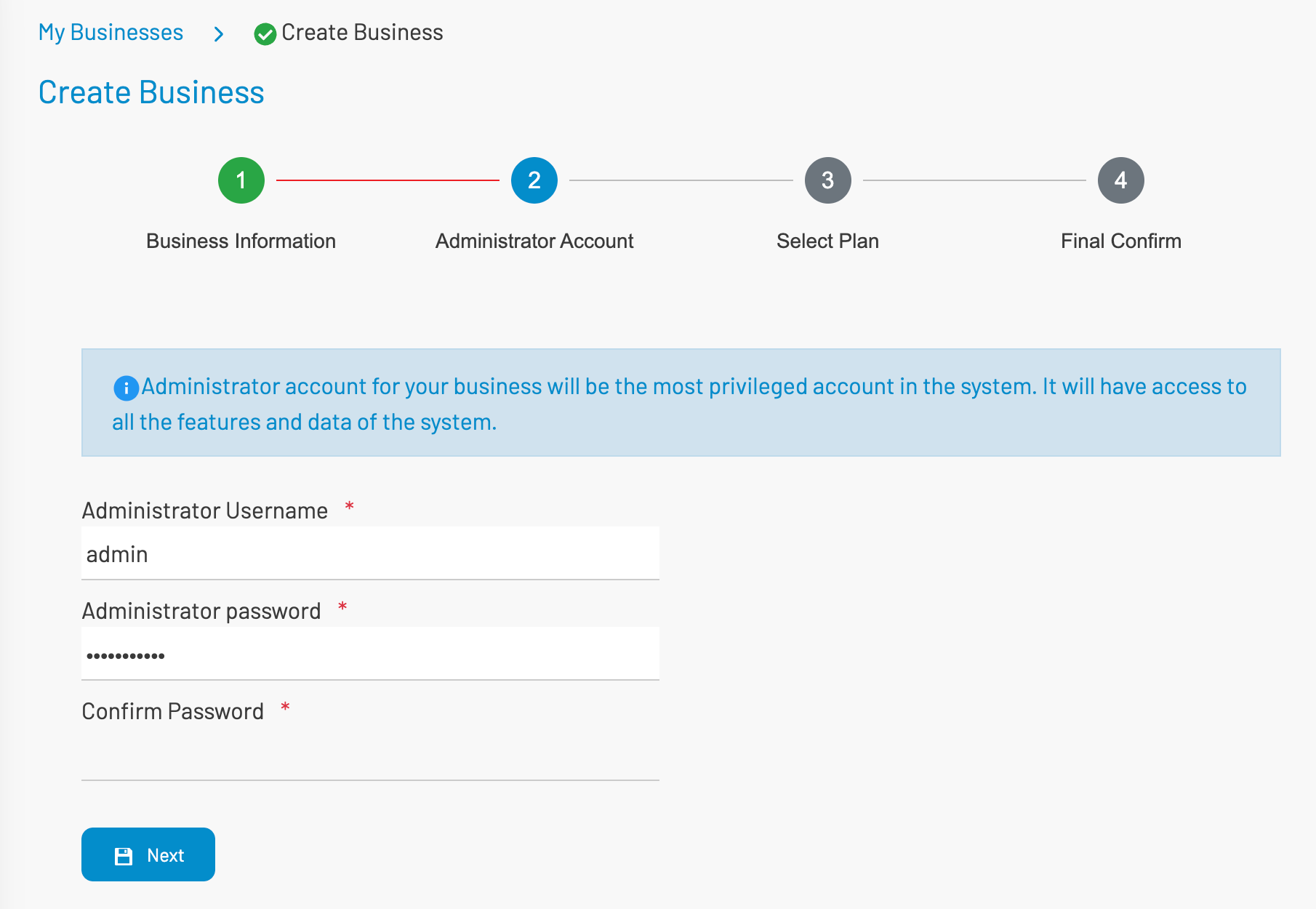Click the Create Business breadcrumb text
The height and width of the screenshot is (909, 1316).
[362, 33]
